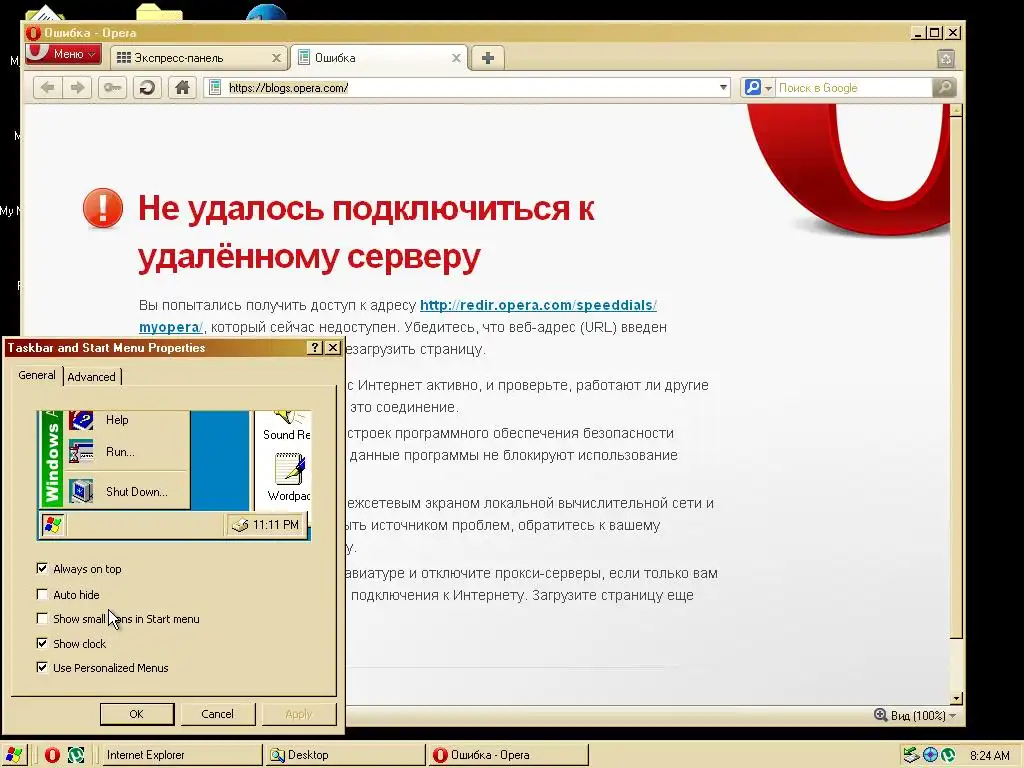
Task: Open the search engine selector dropdown
Action: point(759,88)
